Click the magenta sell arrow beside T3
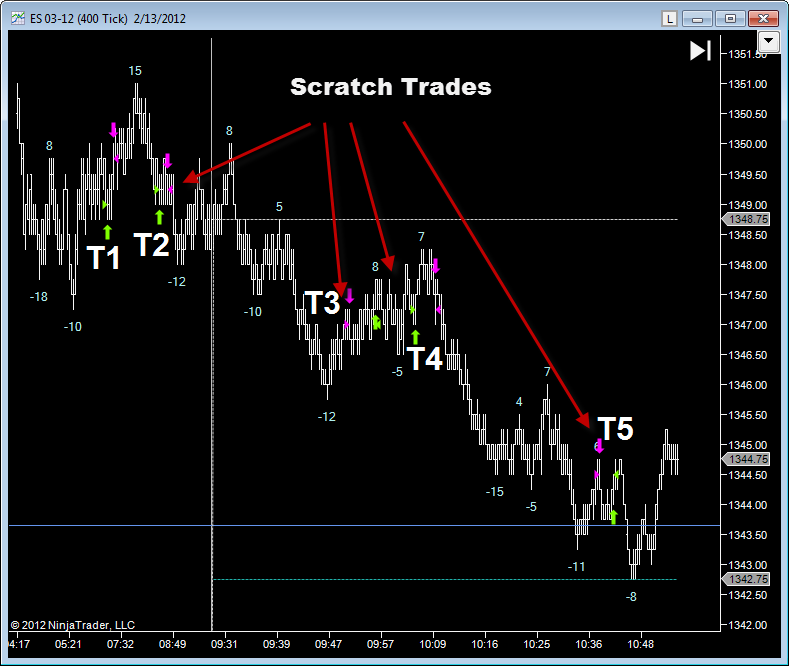The width and height of the screenshot is (789, 666). [349, 296]
